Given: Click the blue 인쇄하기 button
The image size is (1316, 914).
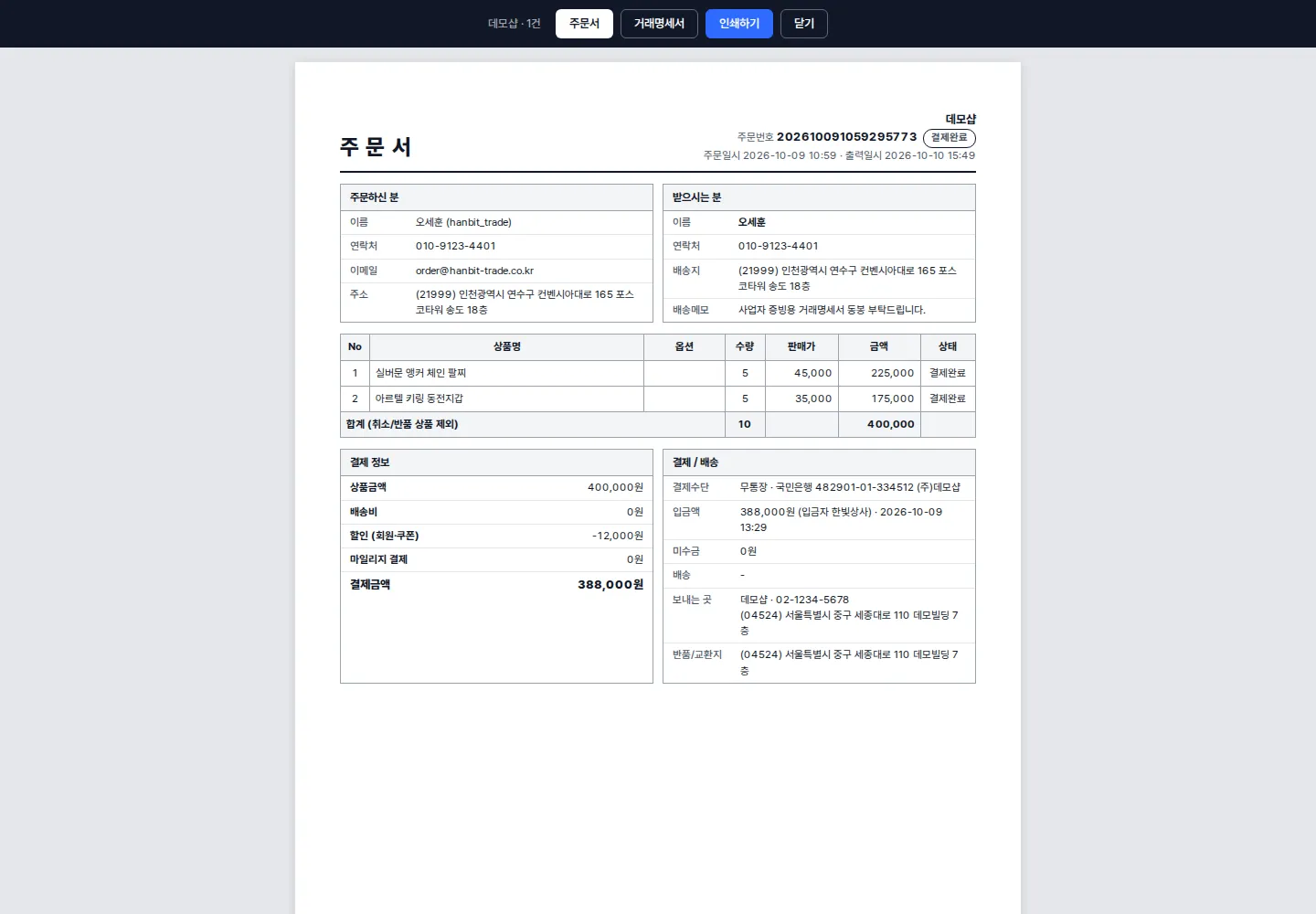Looking at the screenshot, I should [739, 24].
